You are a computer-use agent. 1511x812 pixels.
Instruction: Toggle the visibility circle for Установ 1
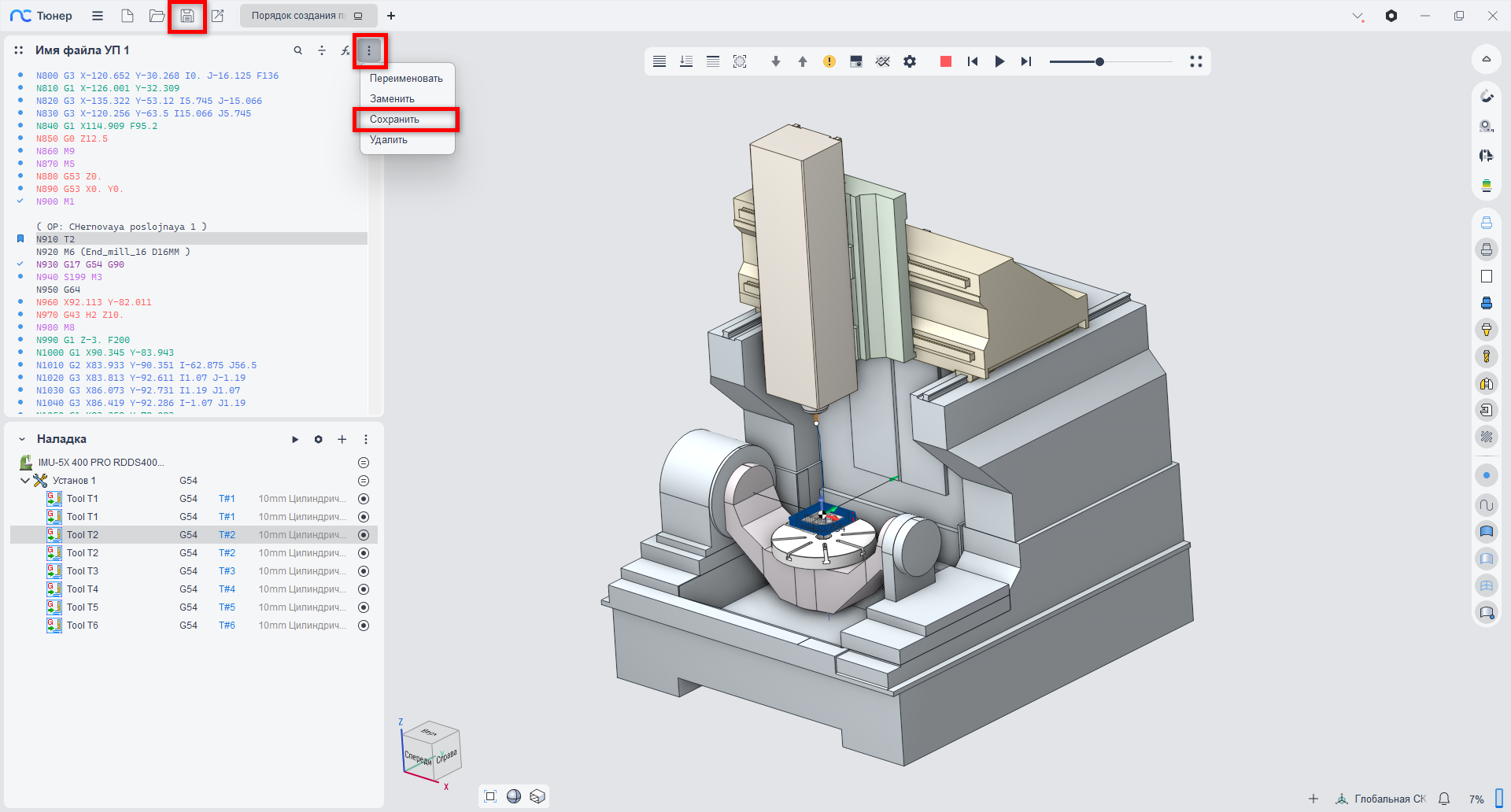point(364,481)
